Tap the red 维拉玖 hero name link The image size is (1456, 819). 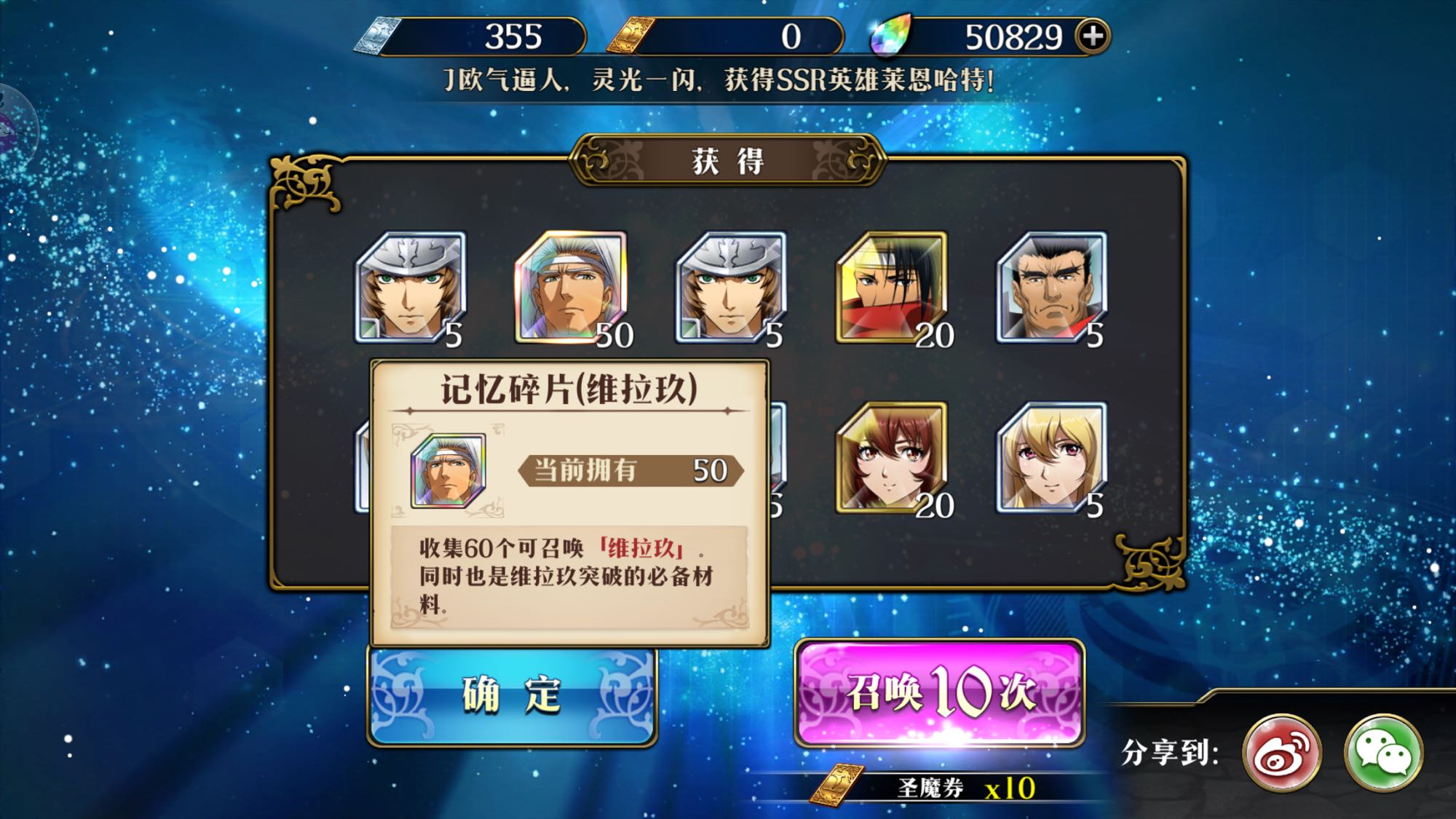point(641,547)
